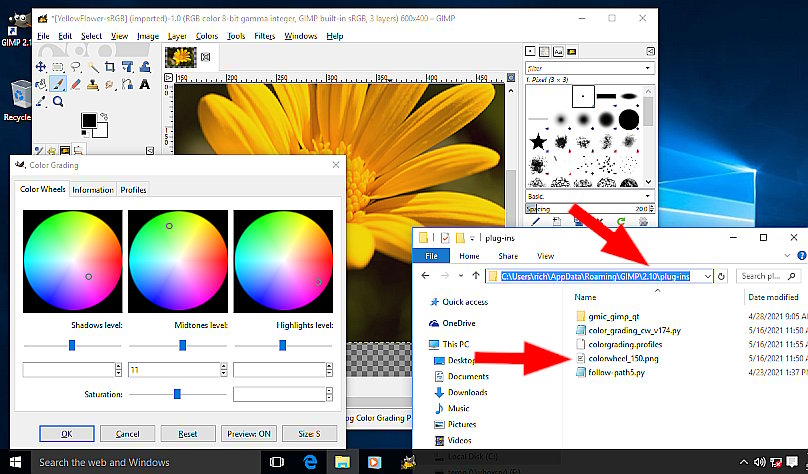Select the Move tool in GIMP toolbox

(41, 67)
